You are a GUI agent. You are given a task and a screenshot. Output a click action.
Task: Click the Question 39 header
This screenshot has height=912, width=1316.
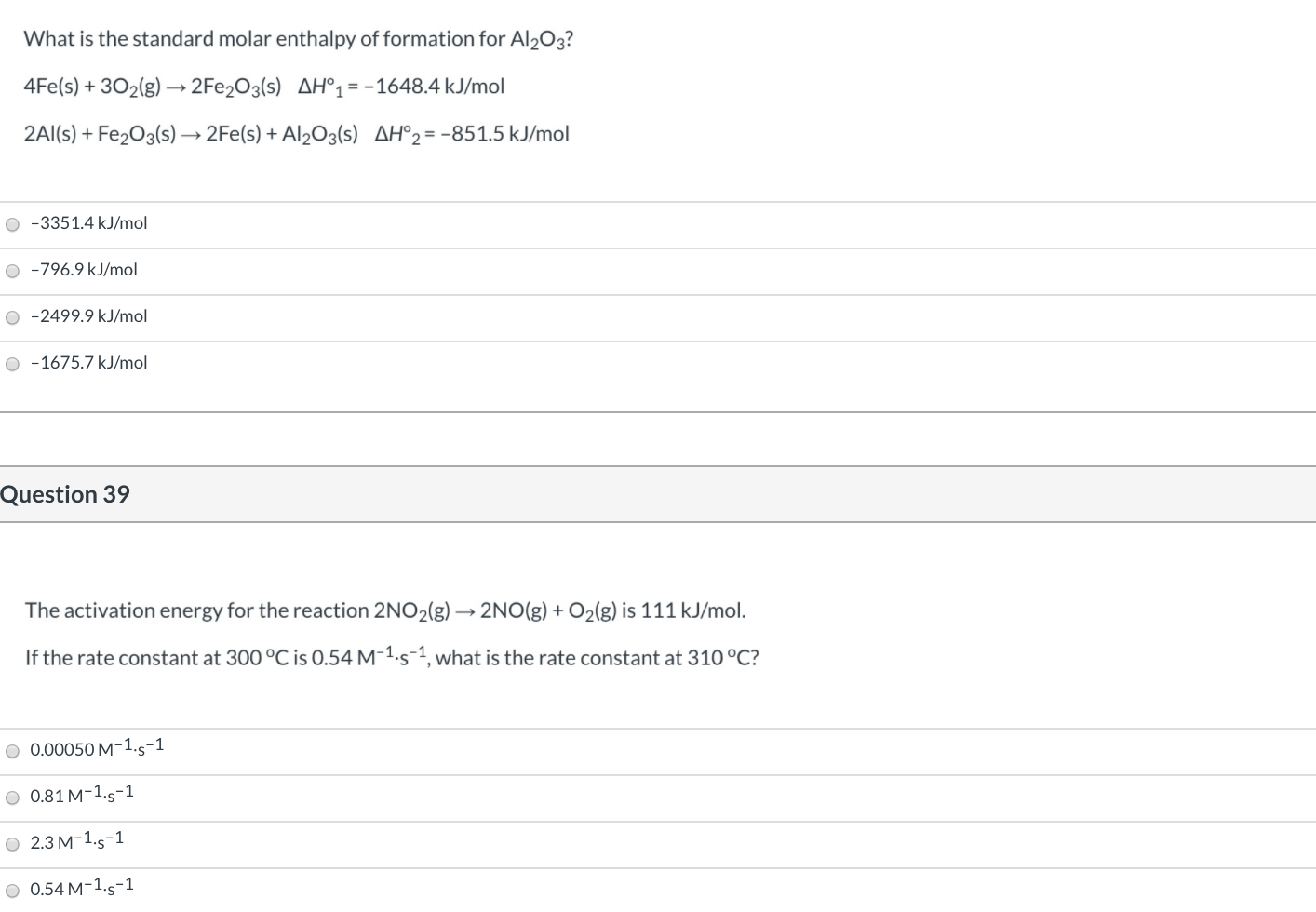(x=66, y=494)
